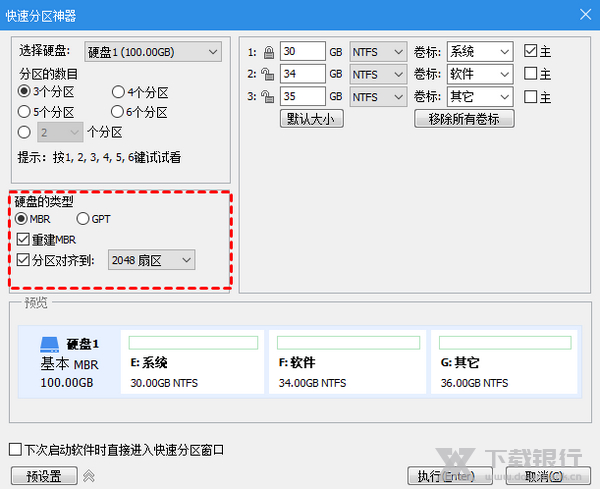The height and width of the screenshot is (489, 600).
Task: Click the 移除所有卷标 button
Action: pos(464,119)
